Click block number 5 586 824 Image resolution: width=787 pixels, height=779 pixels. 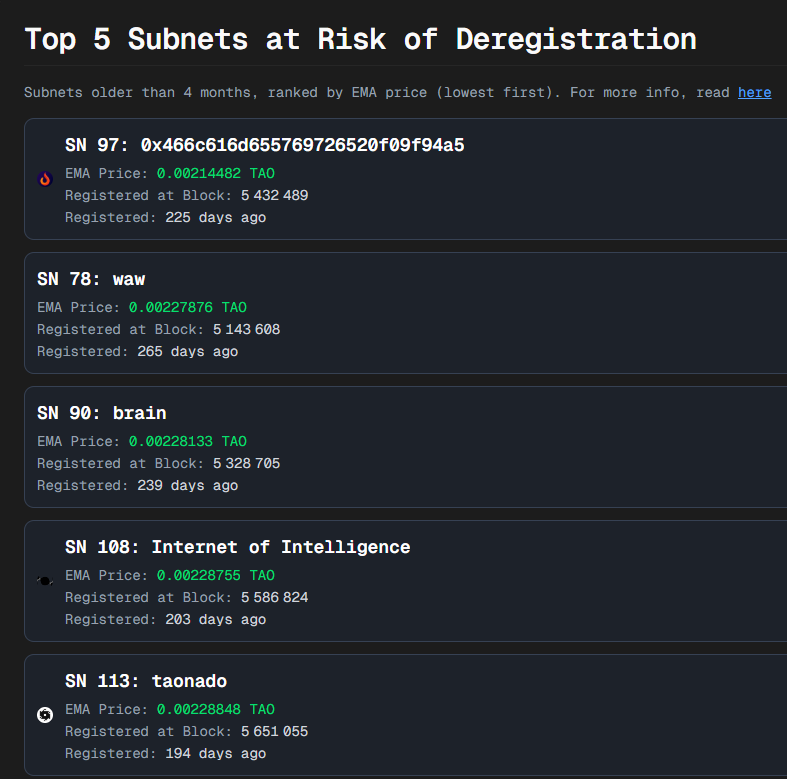pos(274,597)
